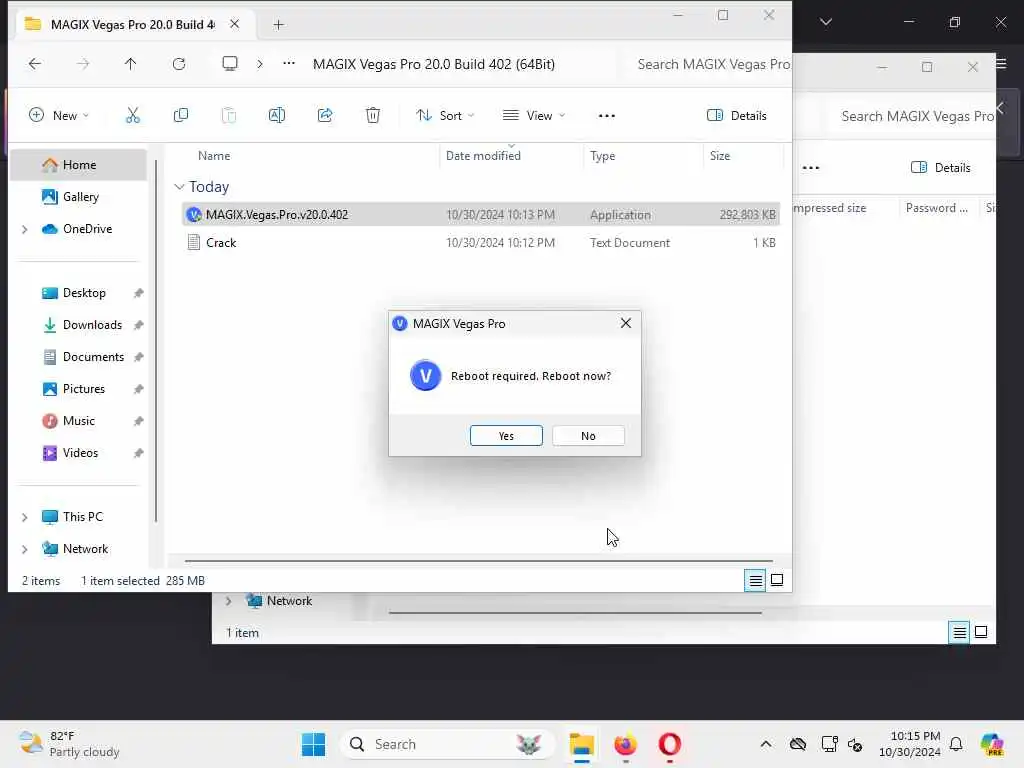Sort by the Size column header

click(x=720, y=156)
